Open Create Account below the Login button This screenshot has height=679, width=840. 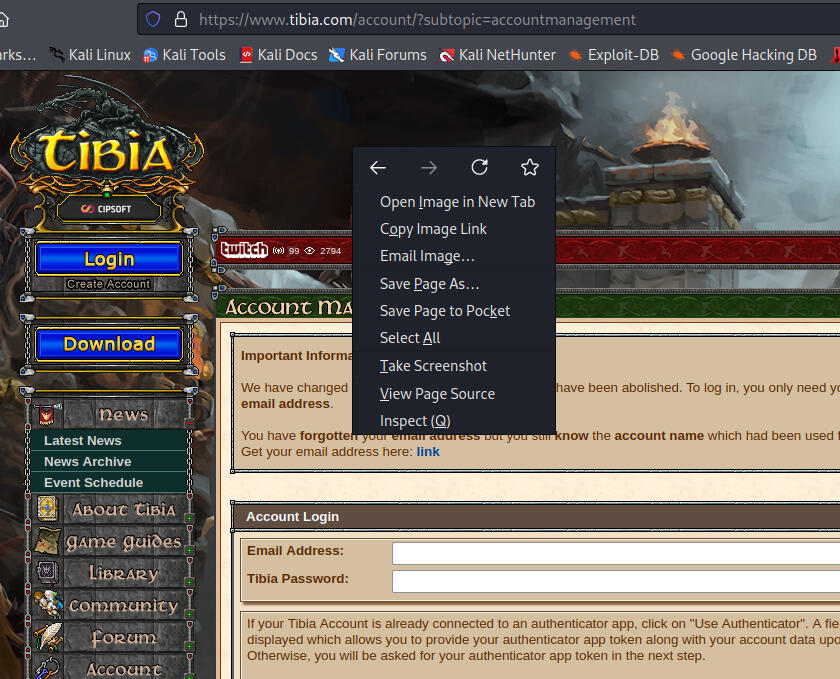(x=107, y=282)
